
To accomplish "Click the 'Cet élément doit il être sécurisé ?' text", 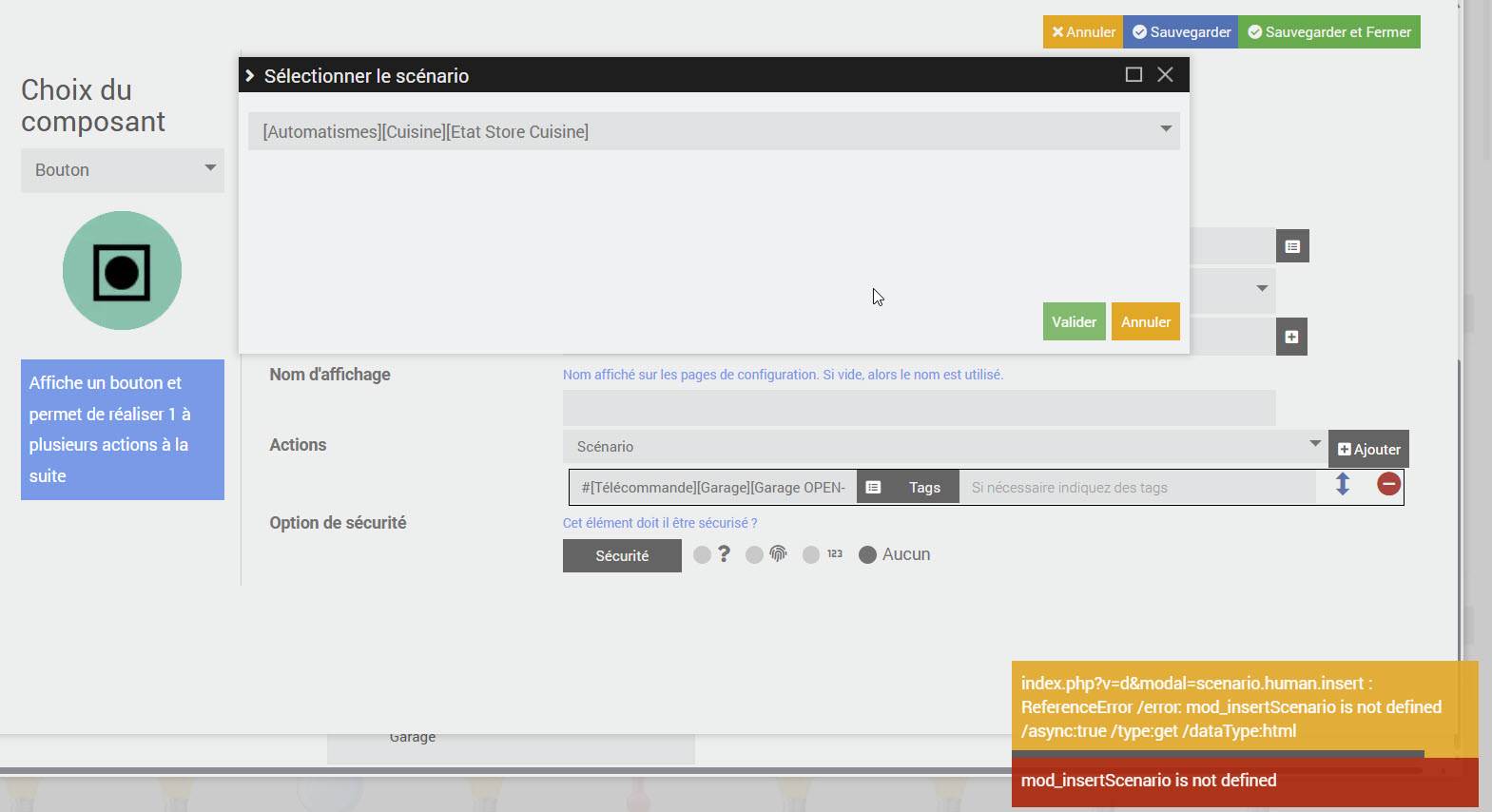I will point(660,523).
